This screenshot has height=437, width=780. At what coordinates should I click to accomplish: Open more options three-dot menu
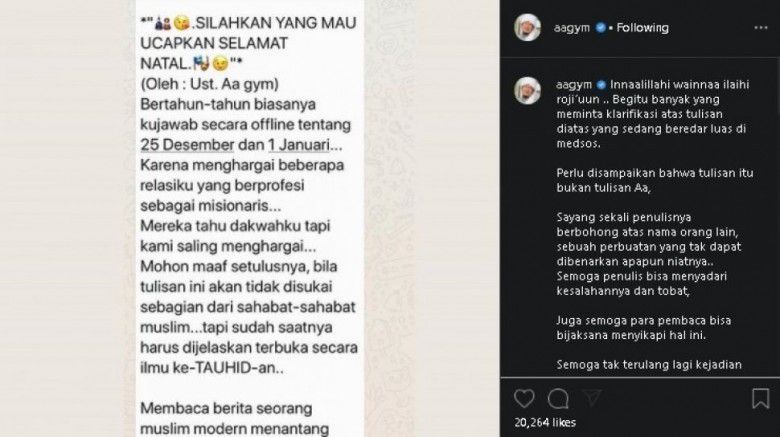point(761,28)
